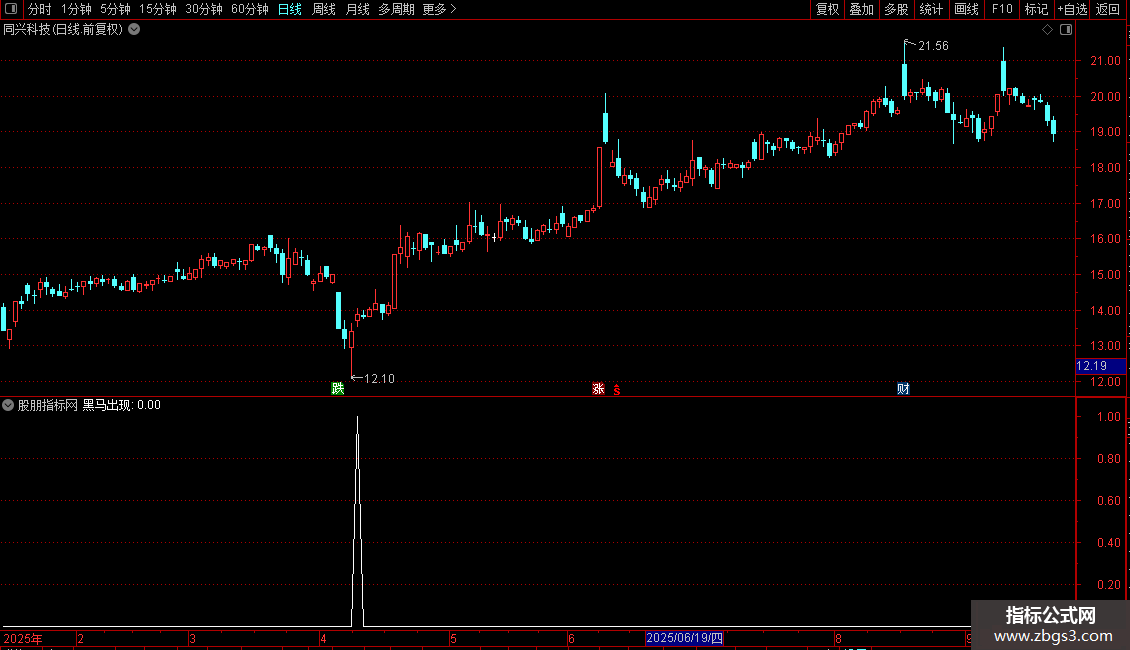Click the 黑马出现: 0.00 indicator value

click(122, 405)
